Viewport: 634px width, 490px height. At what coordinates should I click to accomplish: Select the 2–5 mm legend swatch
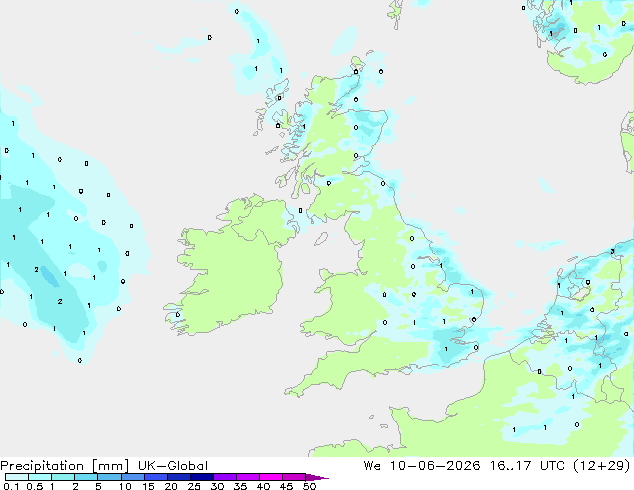pyautogui.click(x=86, y=477)
